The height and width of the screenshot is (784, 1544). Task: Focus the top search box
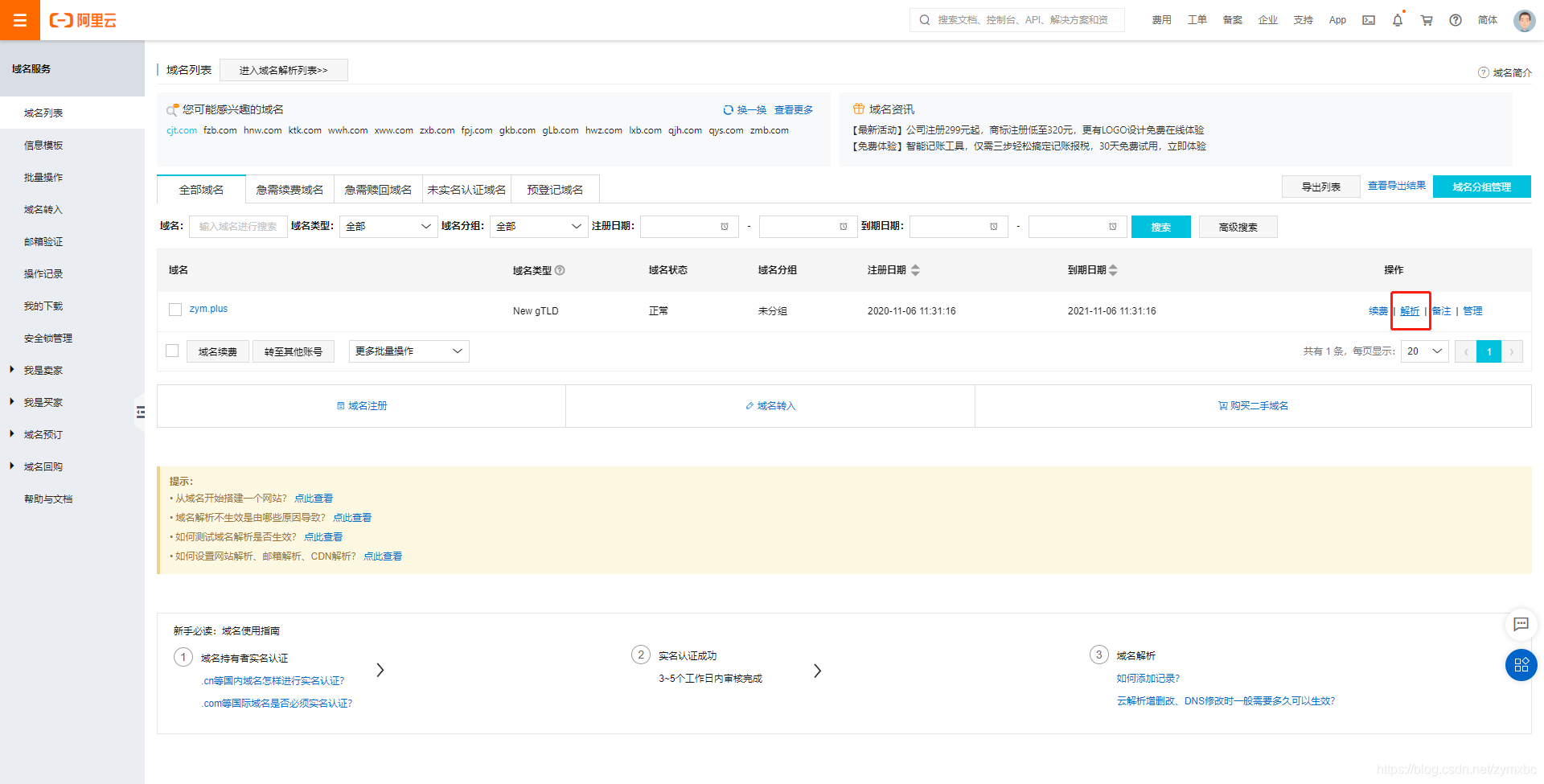click(1016, 20)
